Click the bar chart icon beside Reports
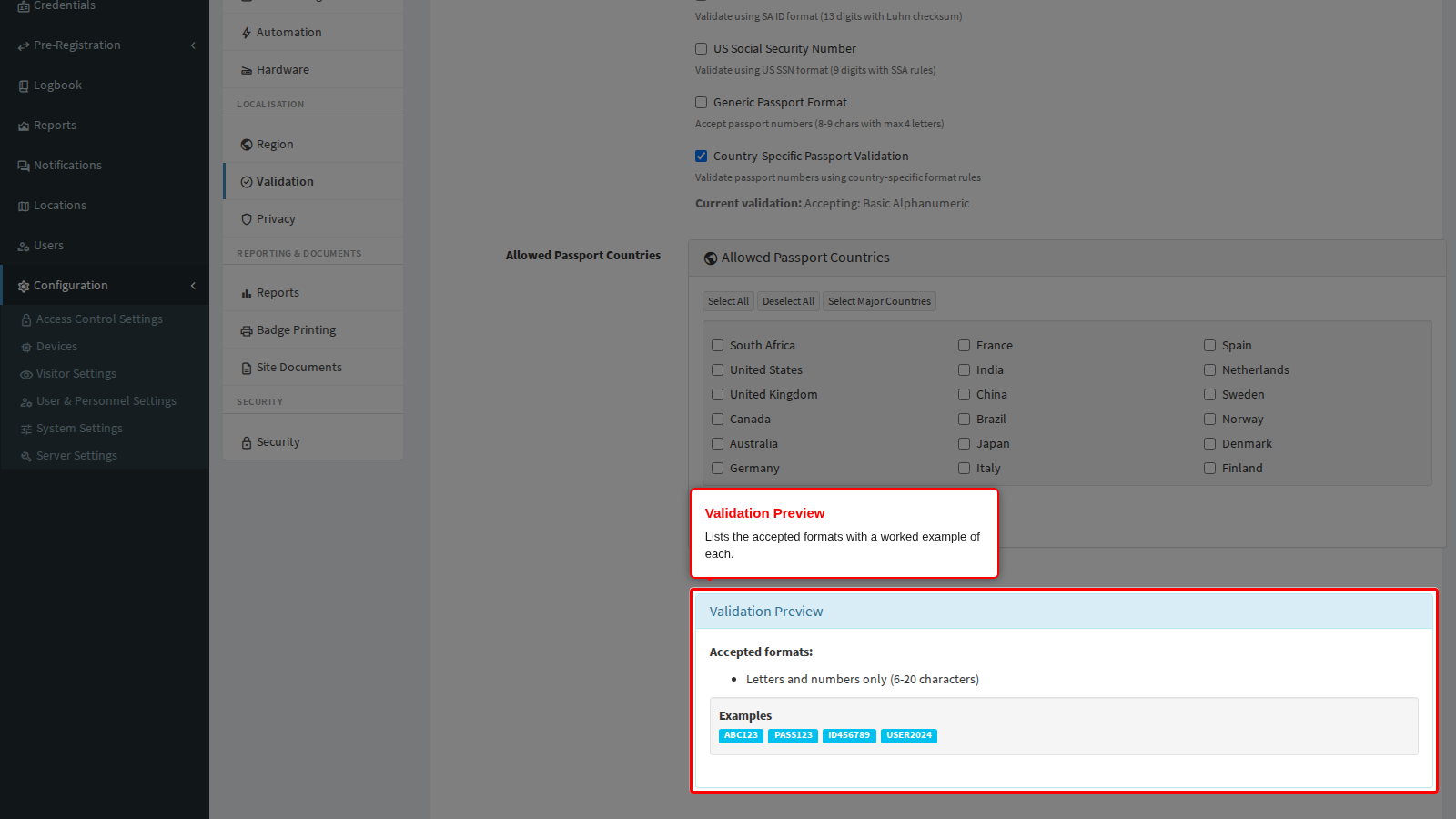The height and width of the screenshot is (819, 1456). [247, 293]
